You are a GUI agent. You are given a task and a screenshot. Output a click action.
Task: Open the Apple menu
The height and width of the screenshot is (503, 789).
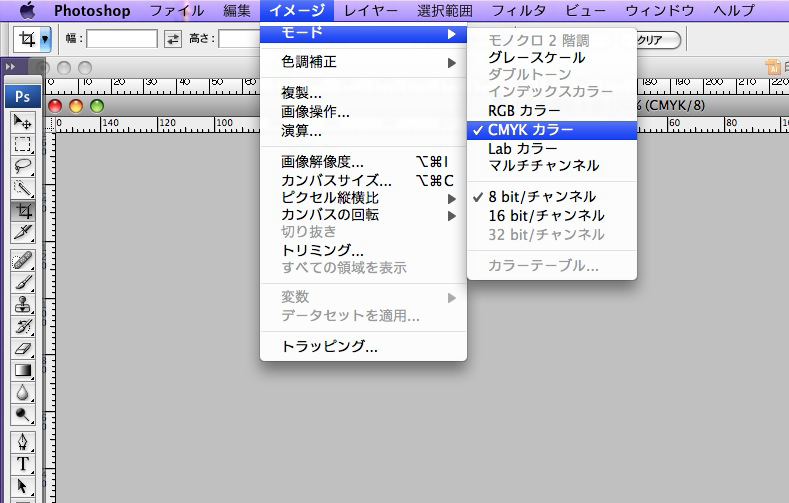coord(28,10)
